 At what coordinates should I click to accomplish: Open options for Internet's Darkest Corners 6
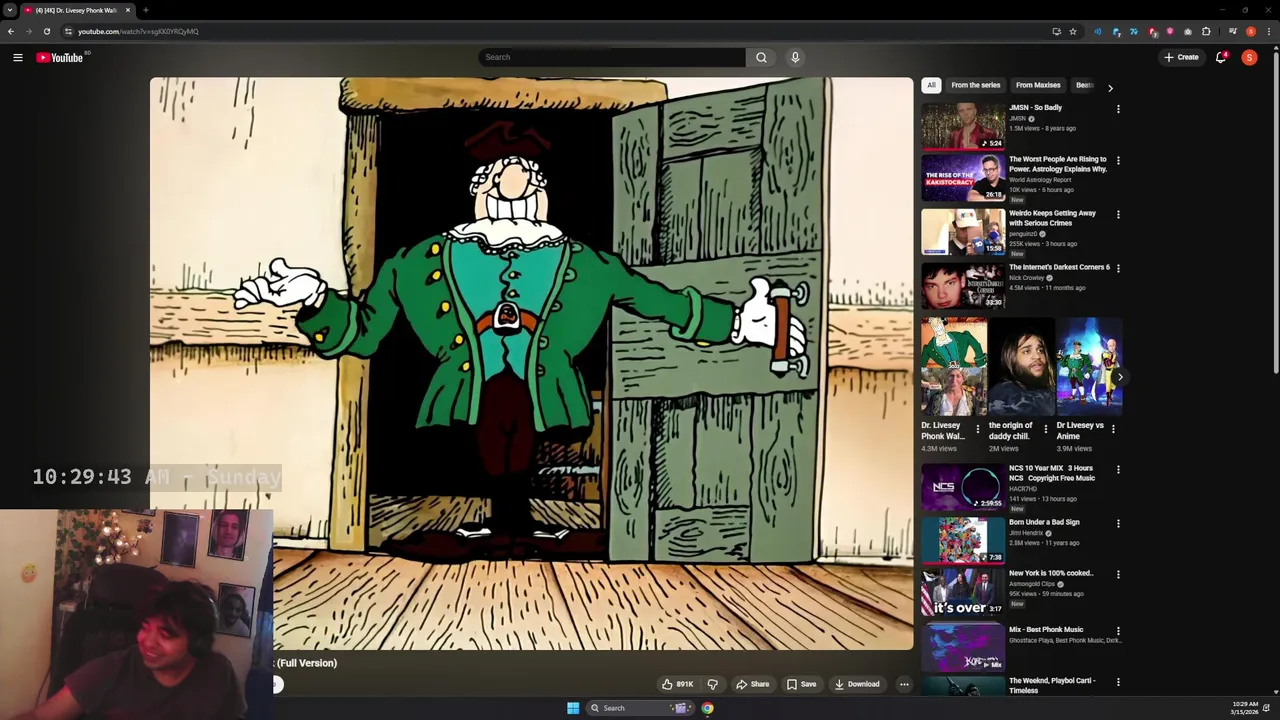[x=1118, y=268]
